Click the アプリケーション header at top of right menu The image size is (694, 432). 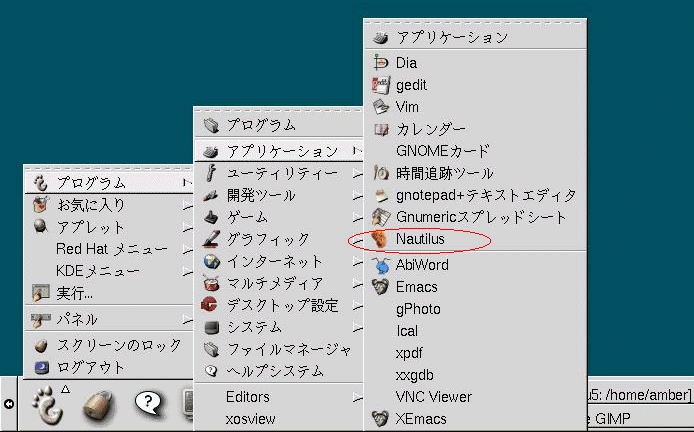[x=475, y=37]
